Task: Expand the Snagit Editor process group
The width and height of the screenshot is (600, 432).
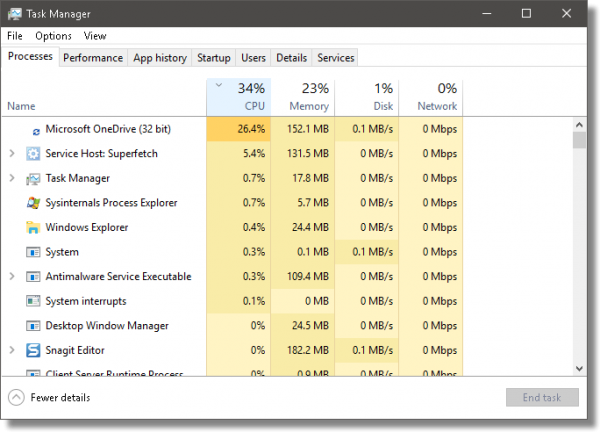Action: [x=12, y=350]
